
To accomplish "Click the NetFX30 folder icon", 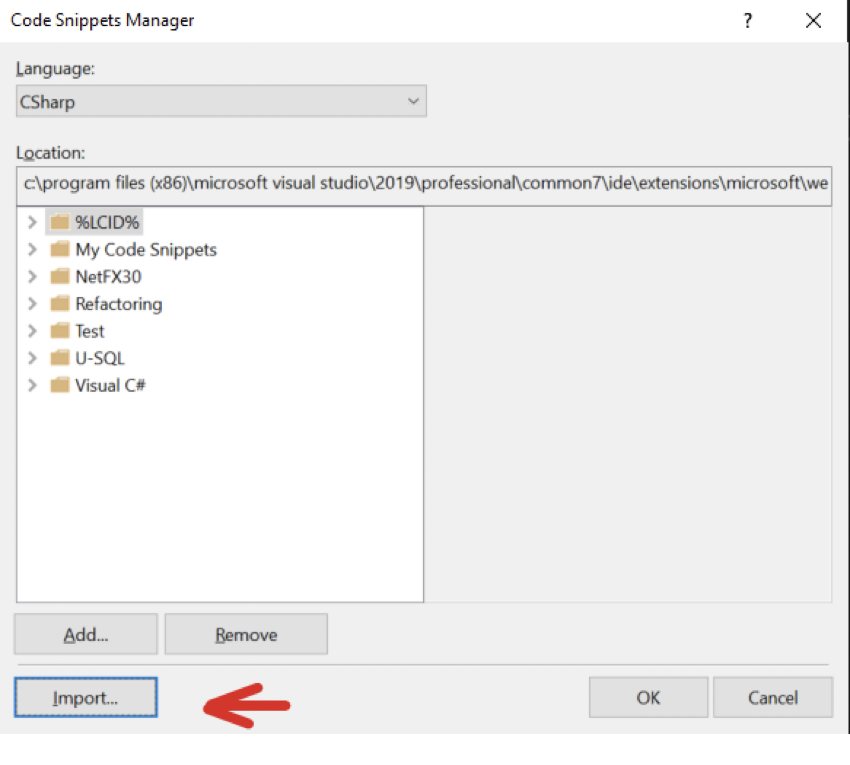I will 60,276.
